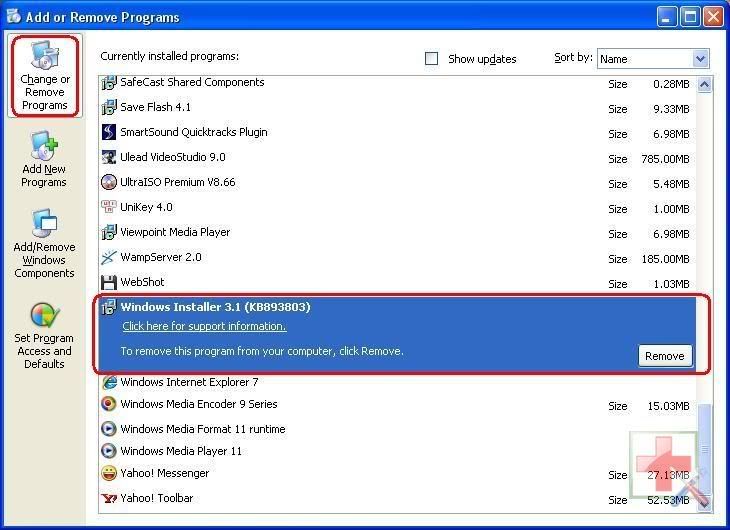Click the Windows Media Player 11 icon
Screen dimensions: 730x530
click(x=109, y=451)
